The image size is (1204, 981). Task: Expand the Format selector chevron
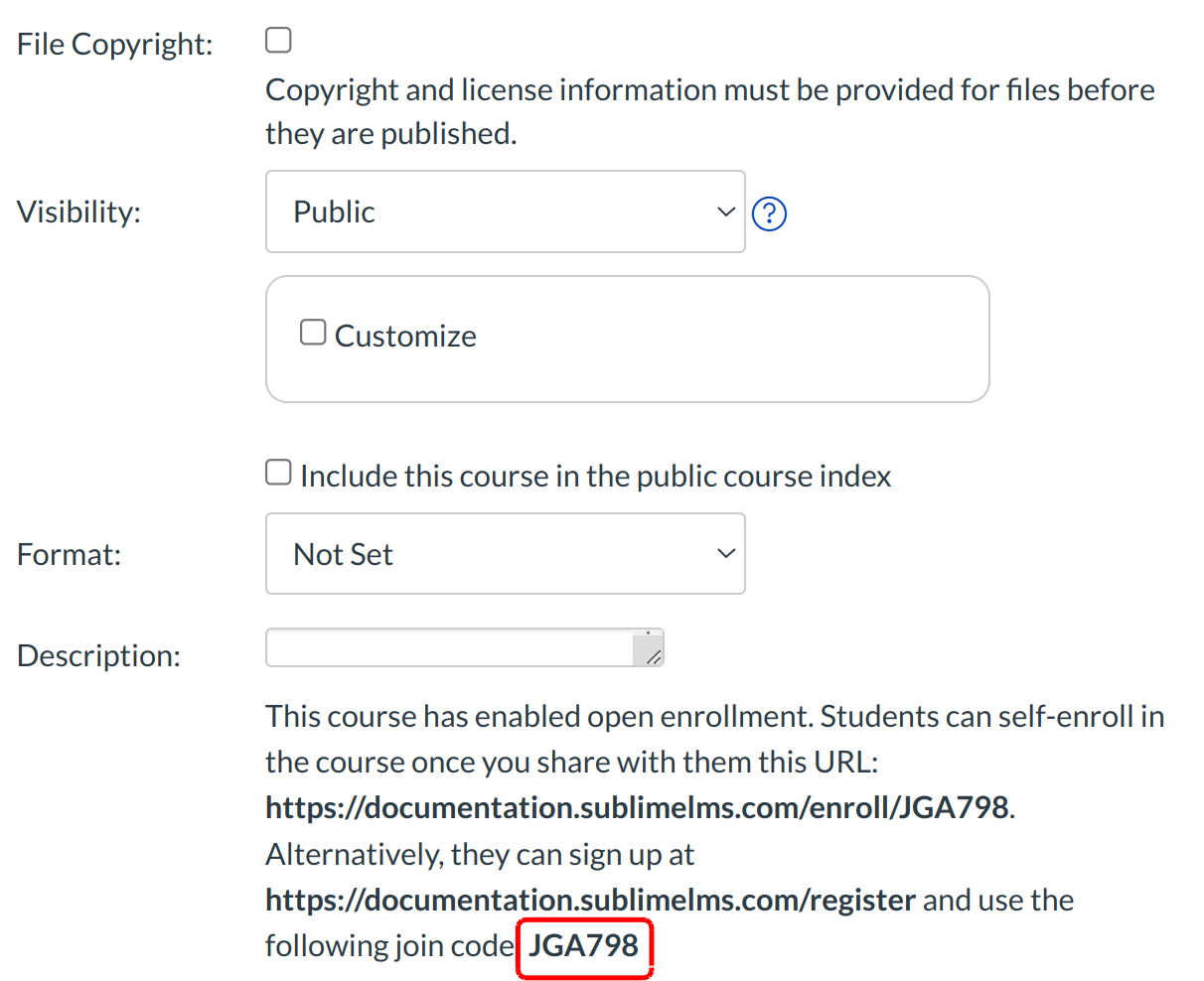725,553
